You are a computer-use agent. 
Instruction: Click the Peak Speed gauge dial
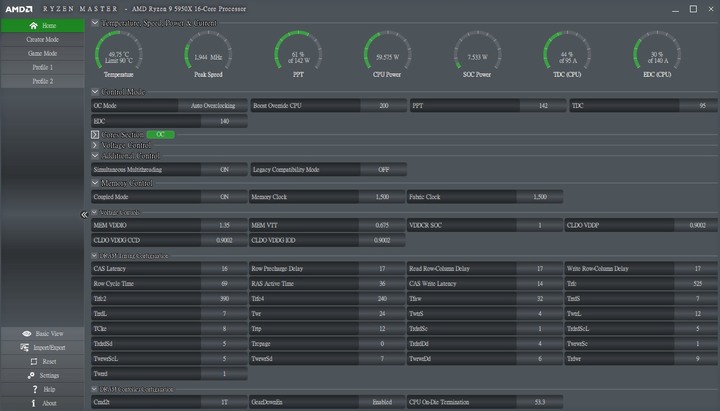coord(208,52)
